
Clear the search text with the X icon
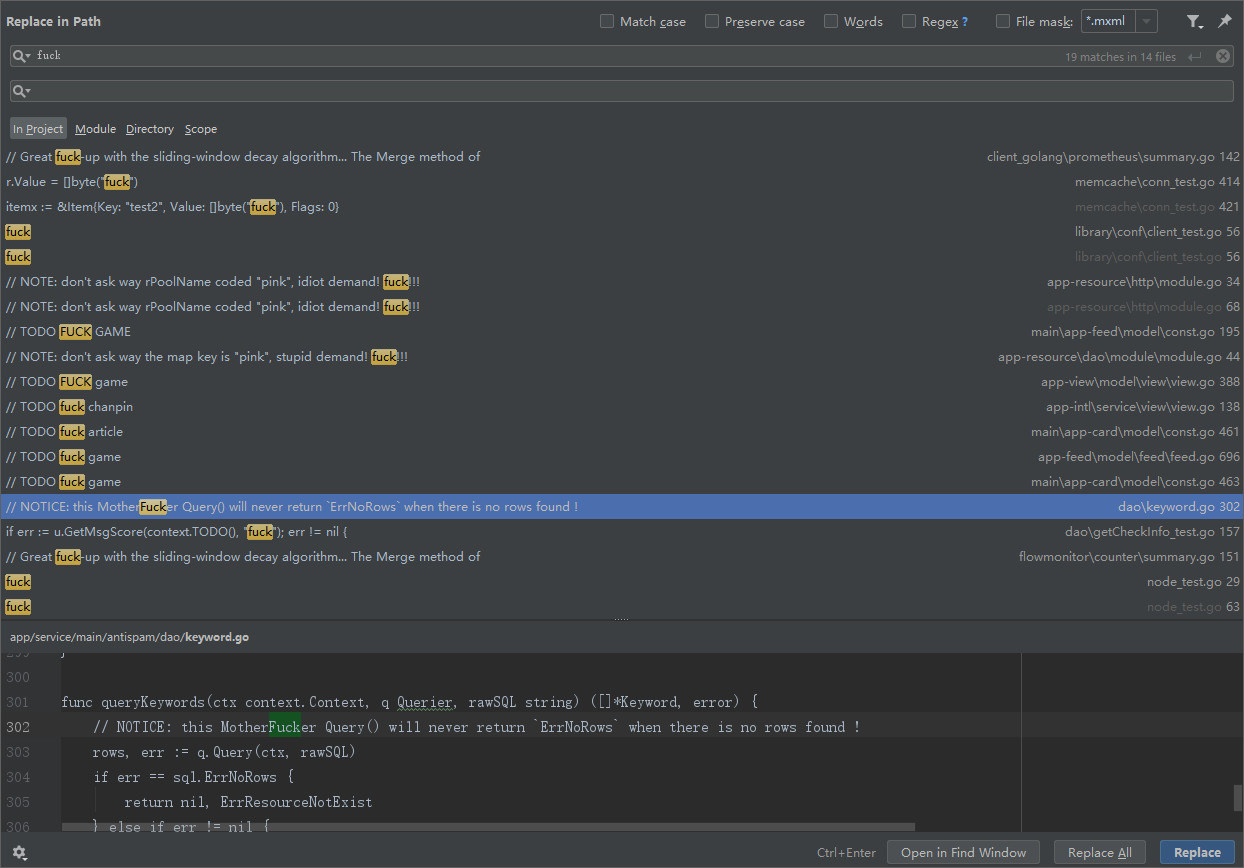[x=1223, y=56]
